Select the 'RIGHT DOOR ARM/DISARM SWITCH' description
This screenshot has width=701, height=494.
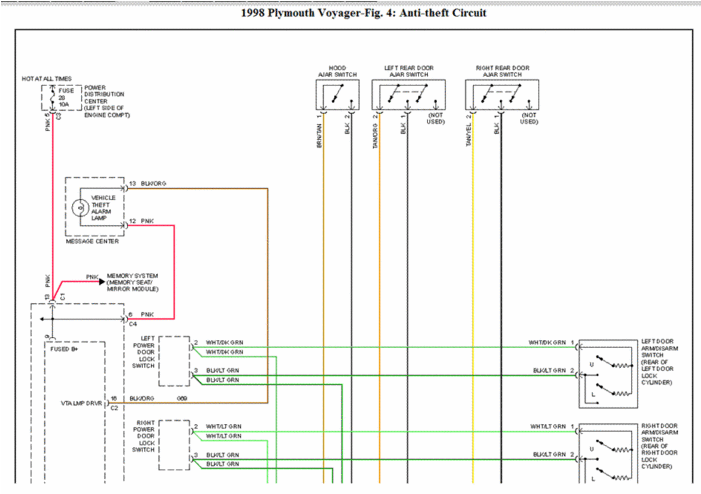(x=659, y=446)
